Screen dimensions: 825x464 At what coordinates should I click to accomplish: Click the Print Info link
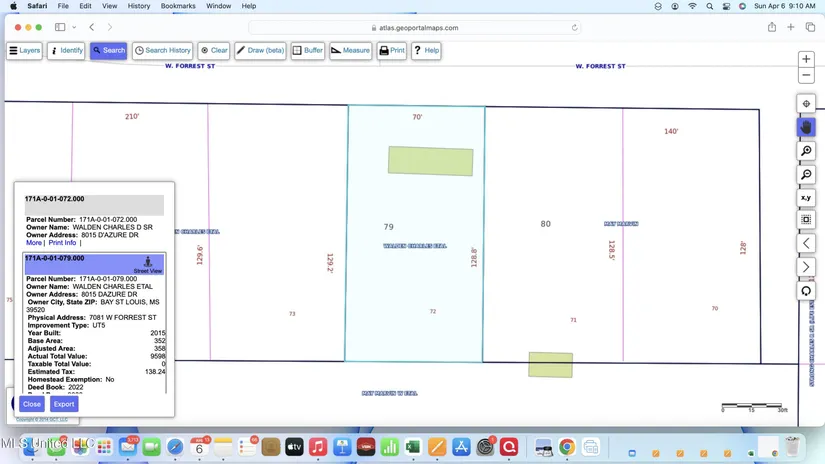pos(62,243)
